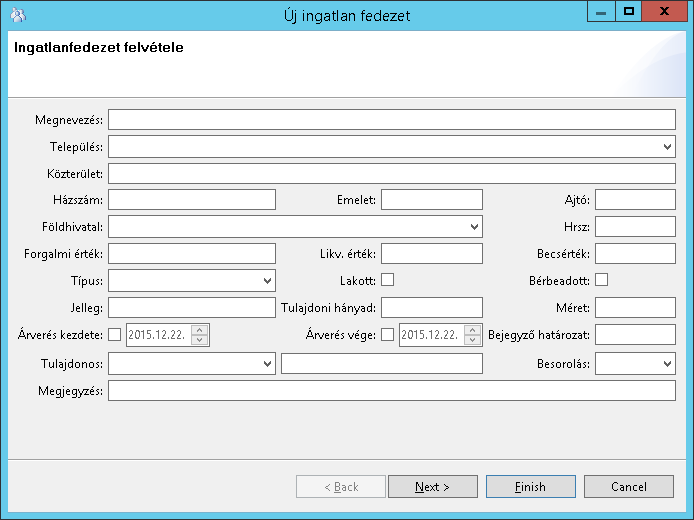The height and width of the screenshot is (520, 694).
Task: Click into the Házszám field
Action: pos(191,200)
